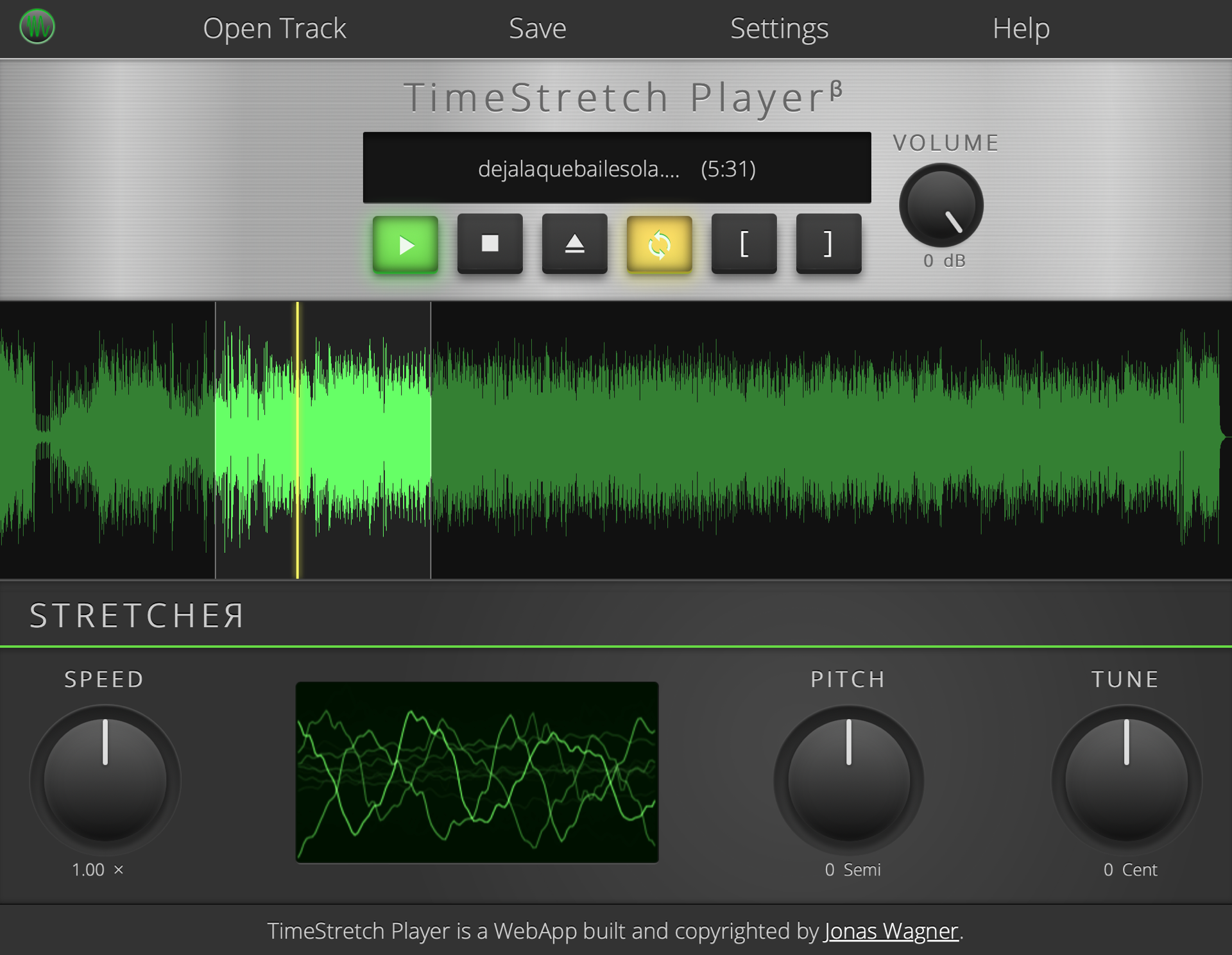Start playback with the green play button
The image size is (1232, 955).
tap(406, 244)
